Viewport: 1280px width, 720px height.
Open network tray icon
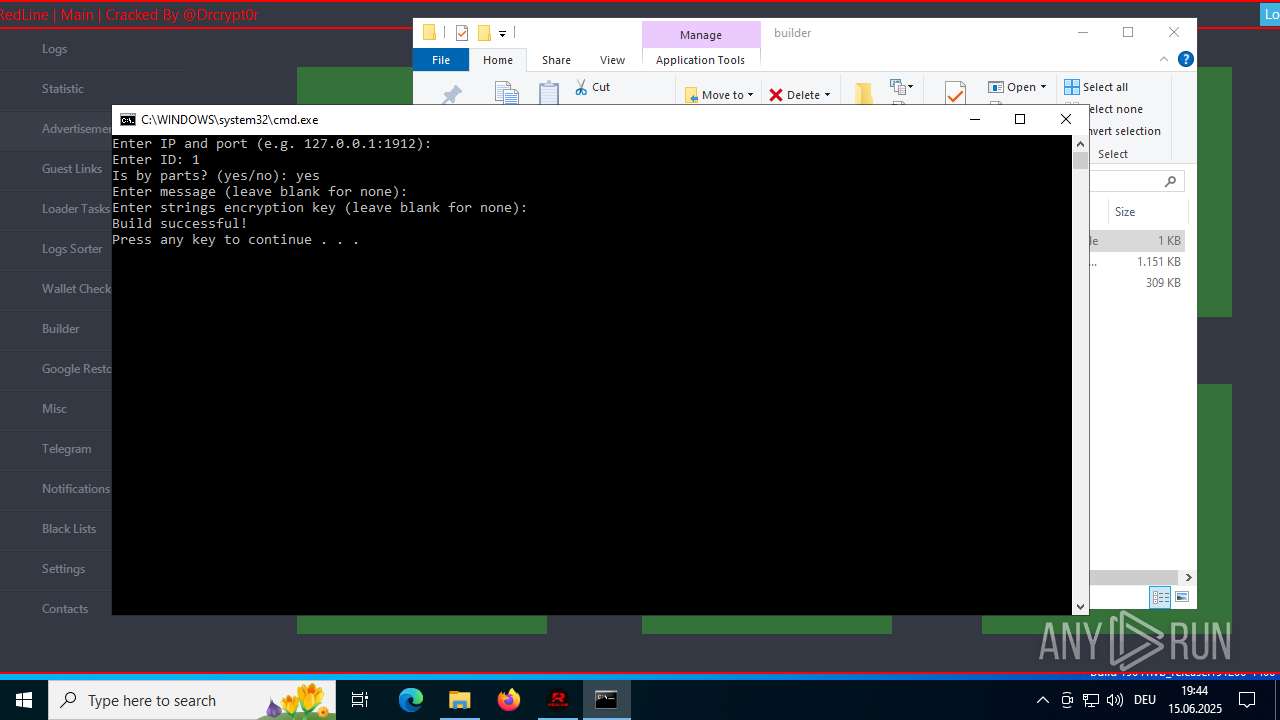(x=1091, y=700)
